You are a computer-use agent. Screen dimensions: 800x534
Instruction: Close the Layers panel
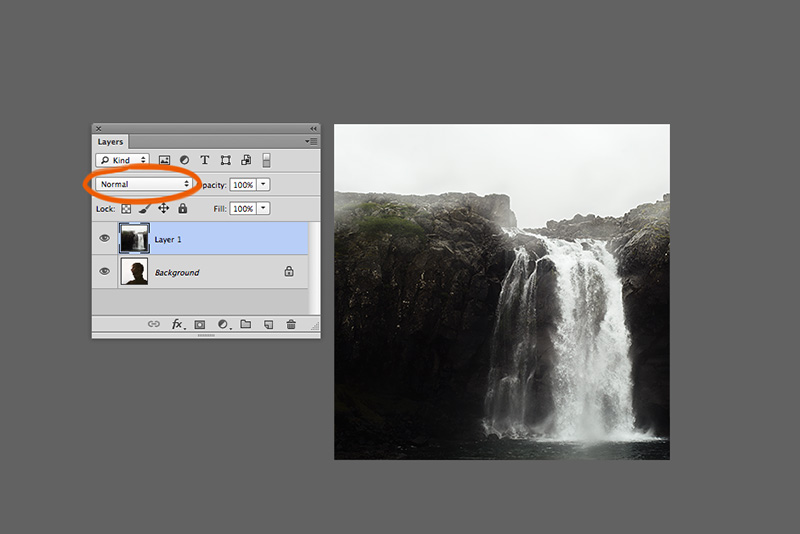point(98,129)
